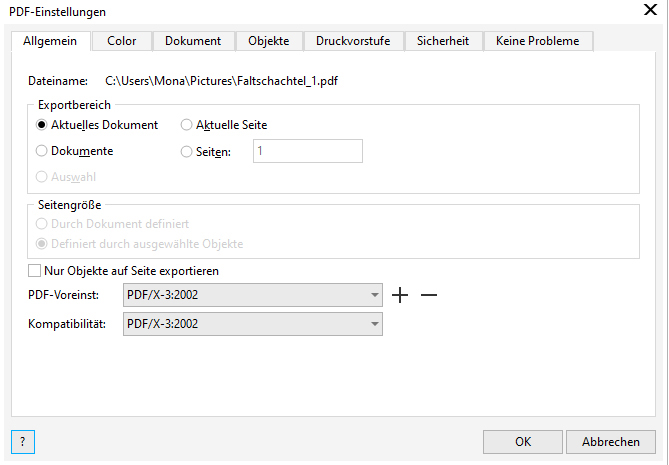This screenshot has height=465, width=669.
Task: Go to the Objekte tab
Action: (268, 41)
